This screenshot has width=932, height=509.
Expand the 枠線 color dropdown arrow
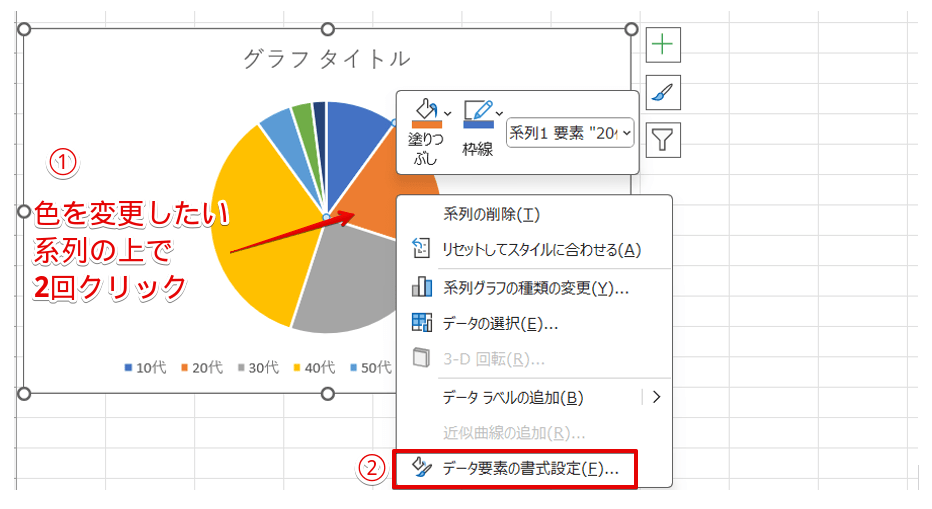499,112
